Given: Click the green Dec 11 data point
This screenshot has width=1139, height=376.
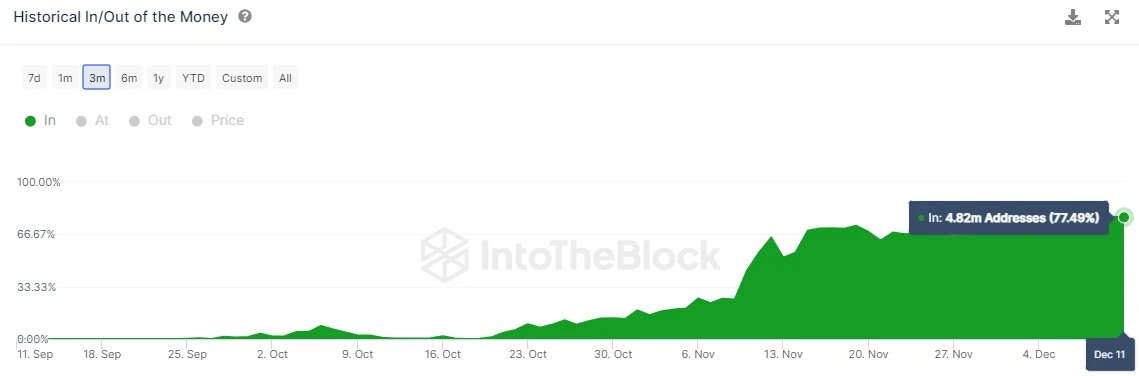Looking at the screenshot, I should (1124, 217).
